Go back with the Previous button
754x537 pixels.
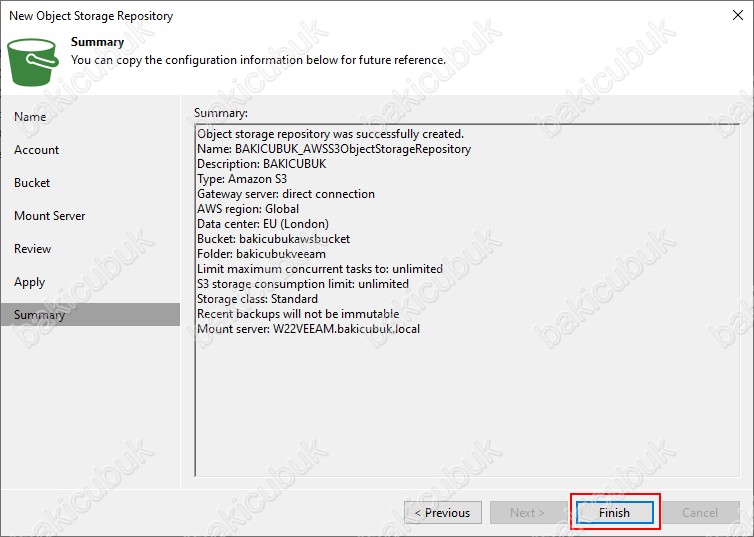[x=442, y=512]
